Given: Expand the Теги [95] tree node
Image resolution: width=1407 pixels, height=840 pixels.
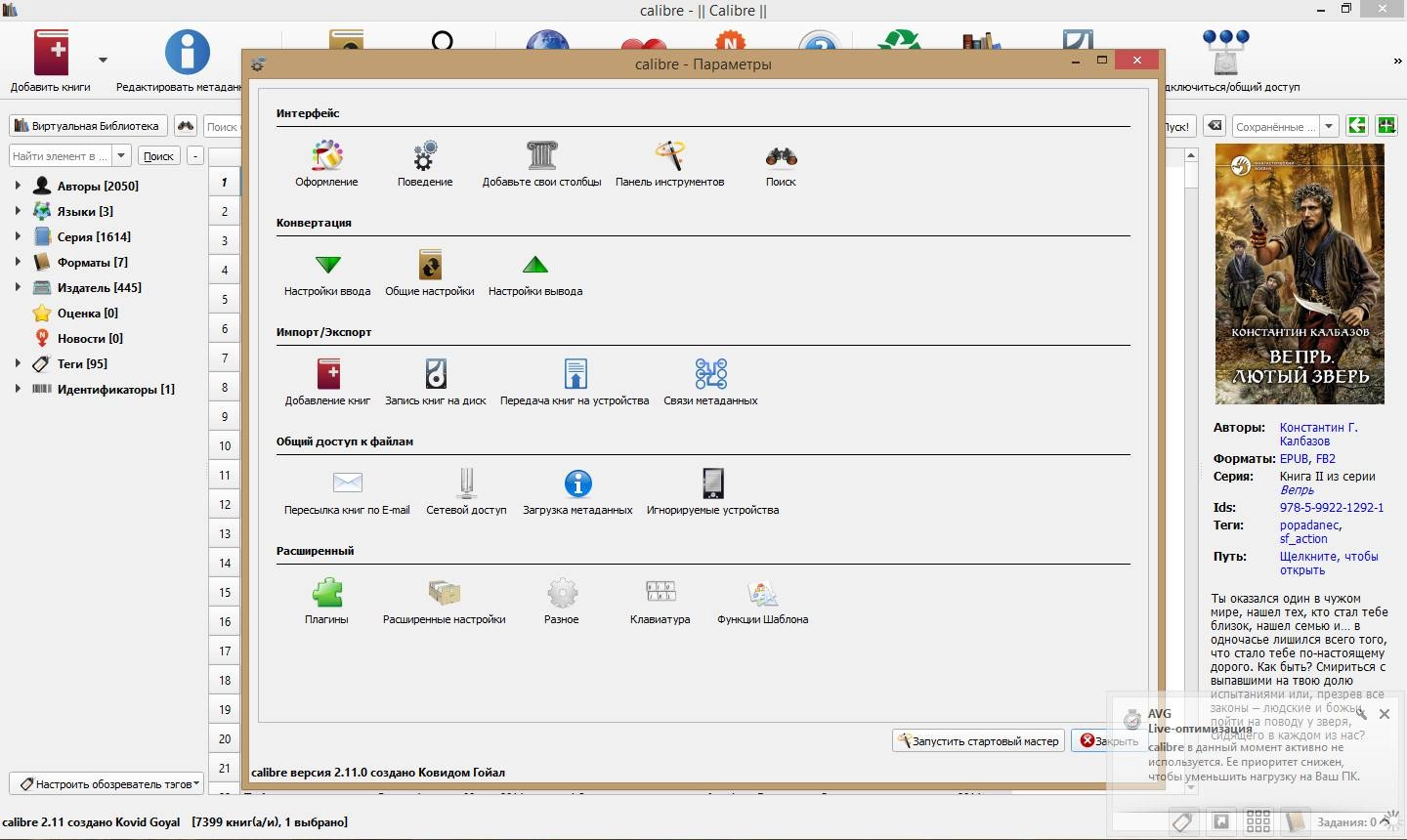Looking at the screenshot, I should tap(18, 362).
